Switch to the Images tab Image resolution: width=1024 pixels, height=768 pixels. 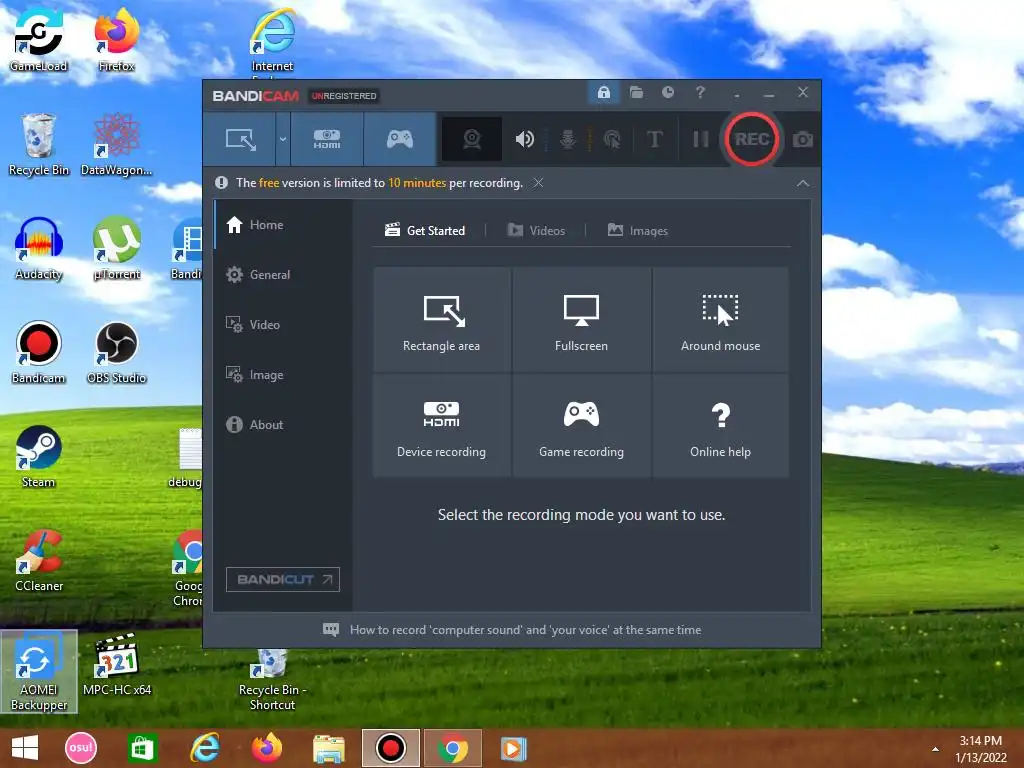[638, 231]
